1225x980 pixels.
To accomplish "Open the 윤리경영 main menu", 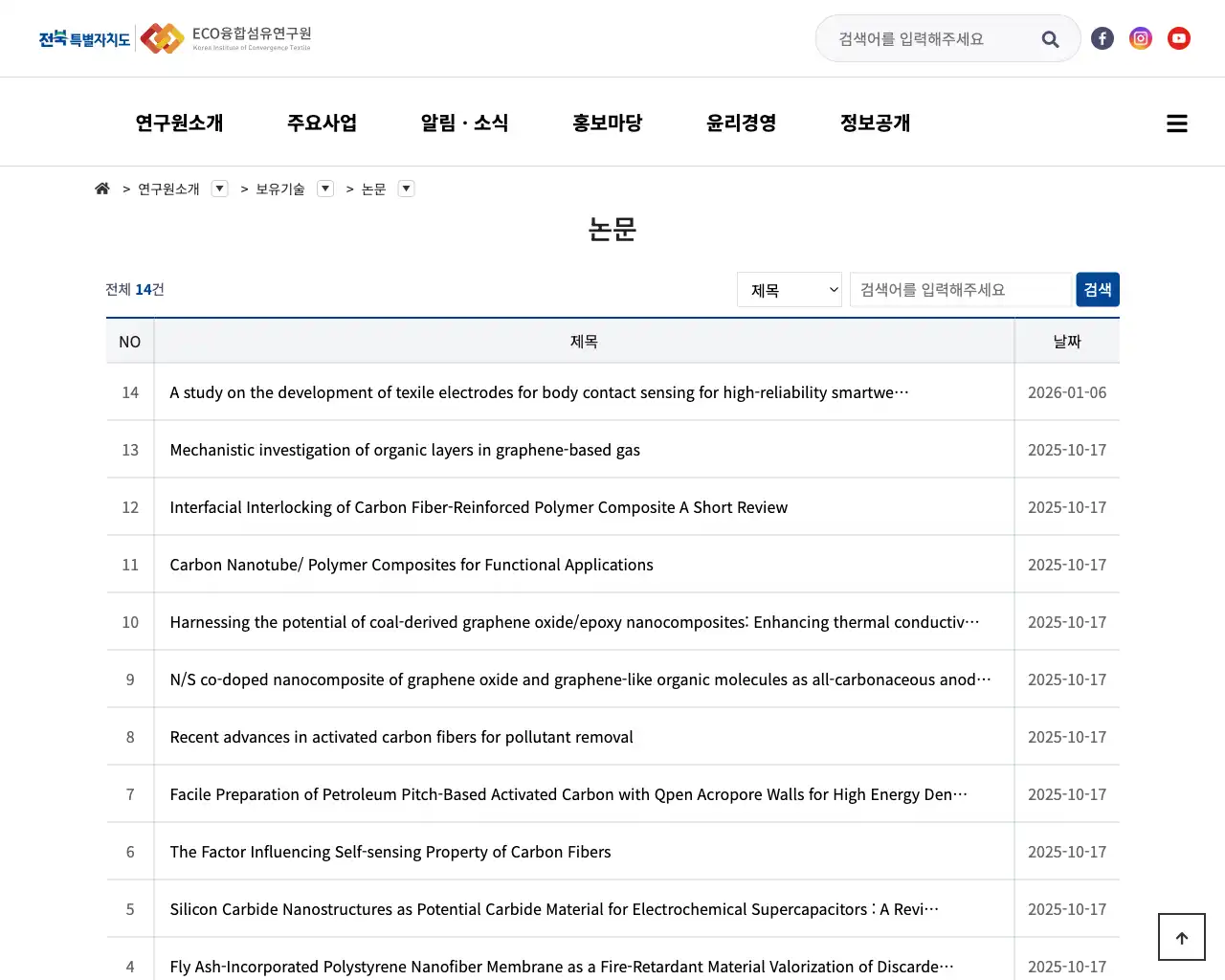I will 742,122.
